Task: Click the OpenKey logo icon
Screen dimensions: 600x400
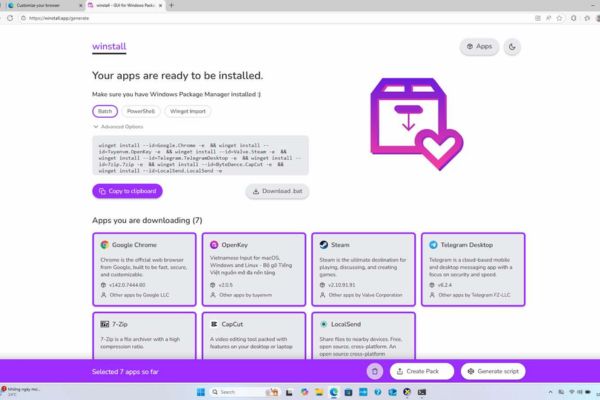Action: click(214, 245)
